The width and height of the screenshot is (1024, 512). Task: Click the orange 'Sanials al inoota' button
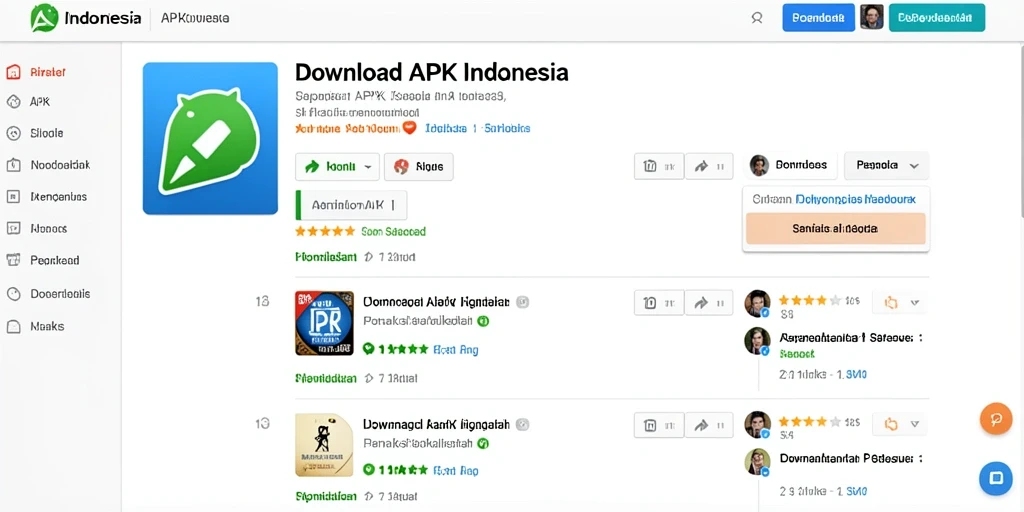pyautogui.click(x=835, y=229)
